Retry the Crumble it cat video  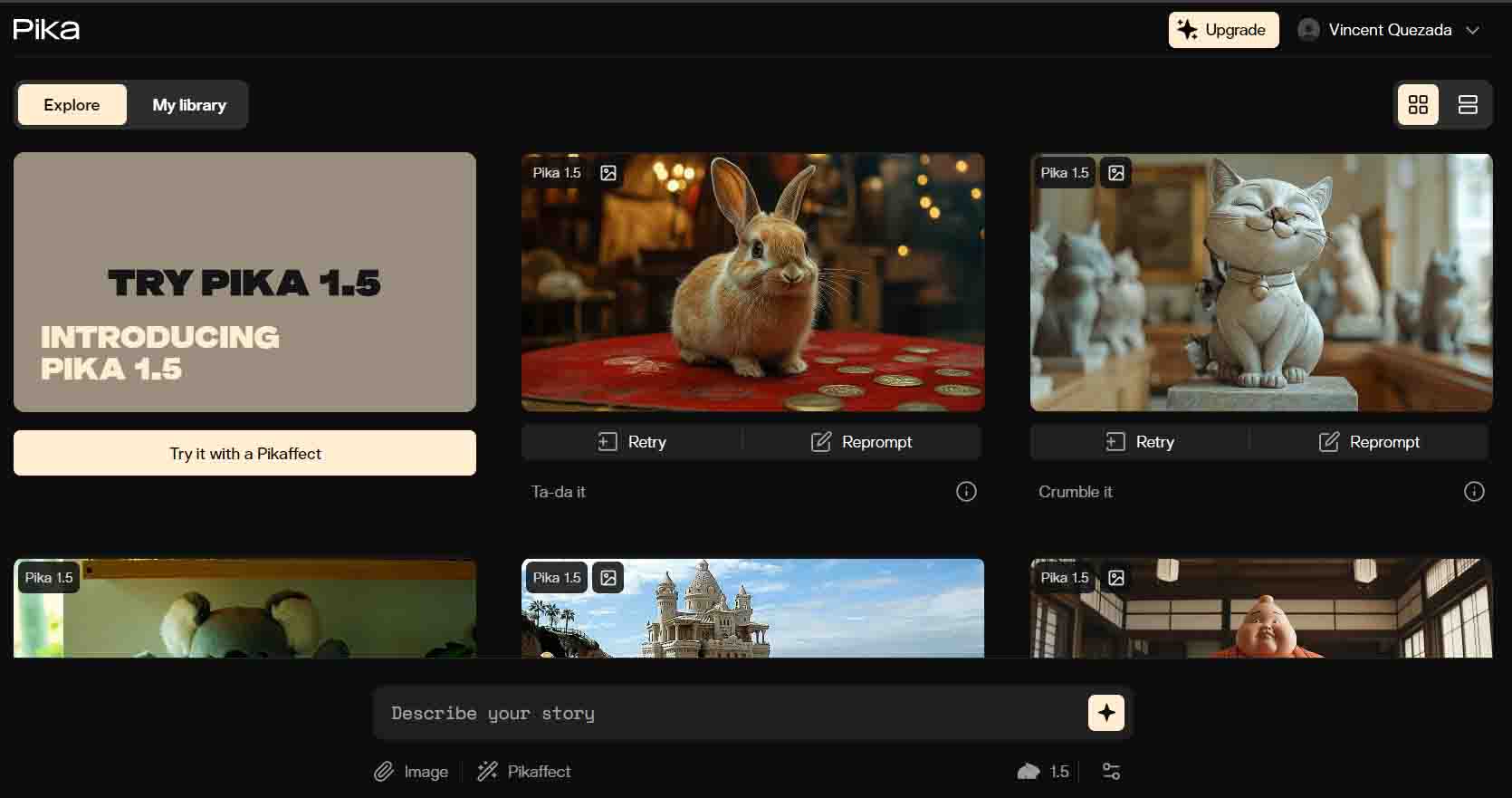(x=1140, y=442)
